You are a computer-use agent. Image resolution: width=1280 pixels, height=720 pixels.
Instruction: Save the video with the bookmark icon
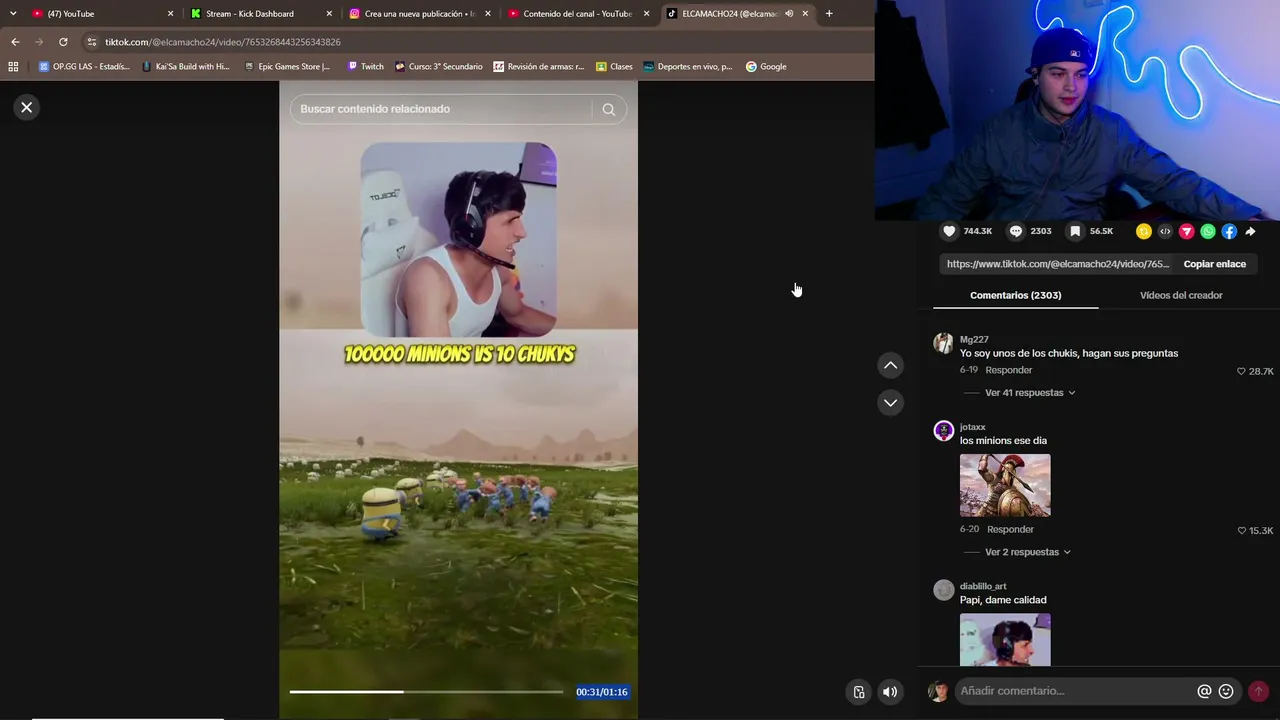[1075, 231]
